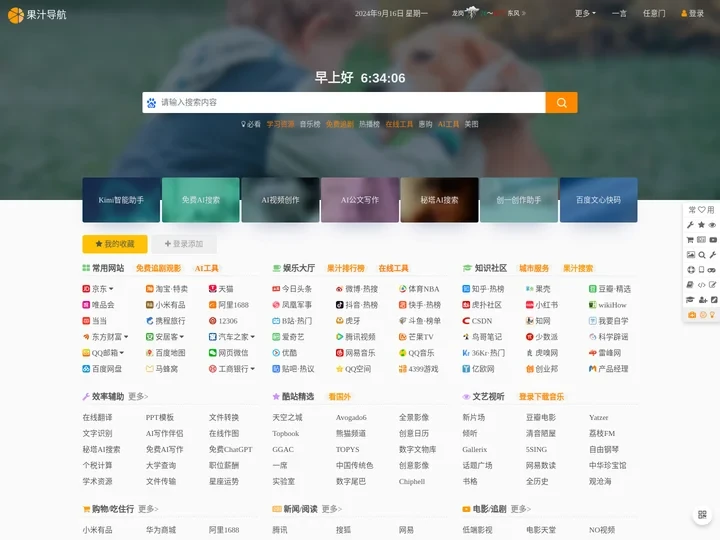Click the shopping cart icon in sidebar

690,240
